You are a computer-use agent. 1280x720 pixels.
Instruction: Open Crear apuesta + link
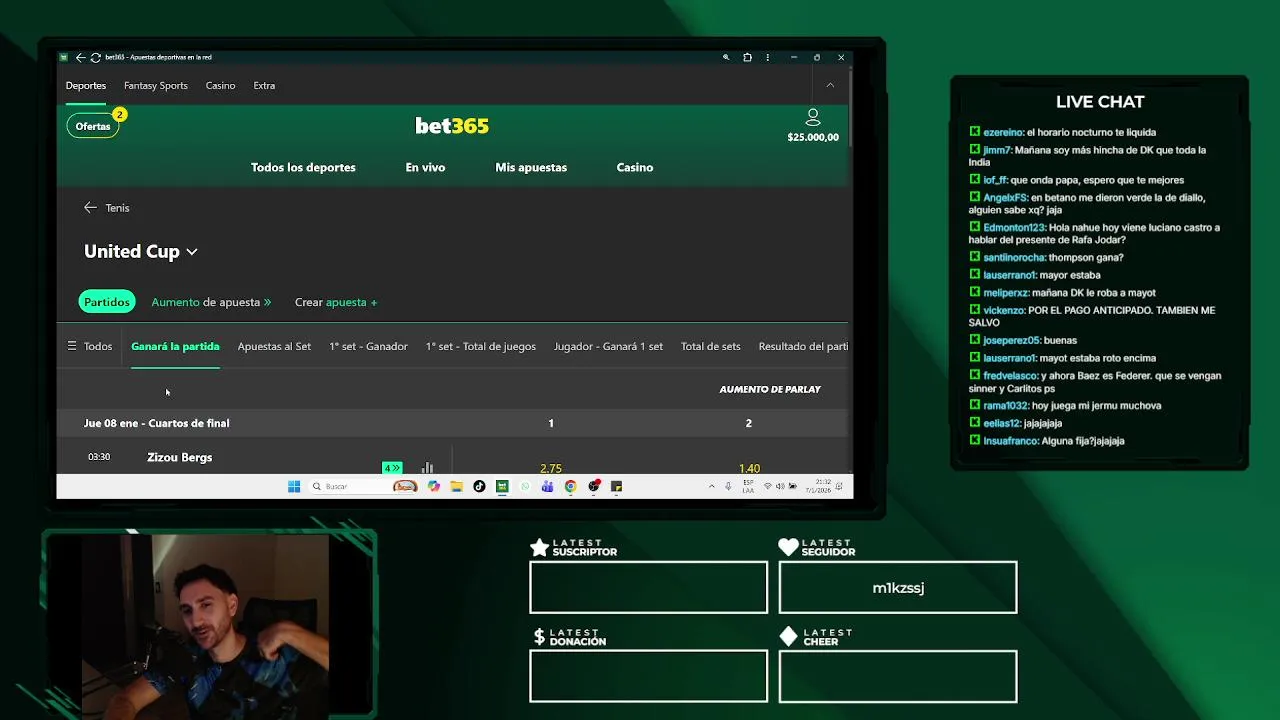tap(336, 302)
